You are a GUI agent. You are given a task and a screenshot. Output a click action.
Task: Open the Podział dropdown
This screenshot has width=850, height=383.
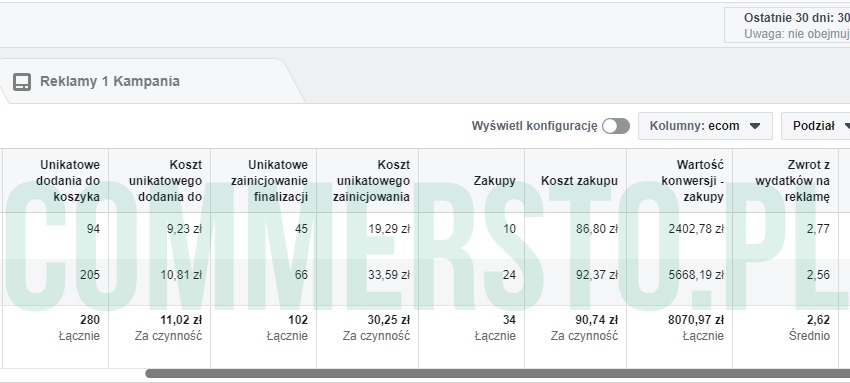click(815, 126)
